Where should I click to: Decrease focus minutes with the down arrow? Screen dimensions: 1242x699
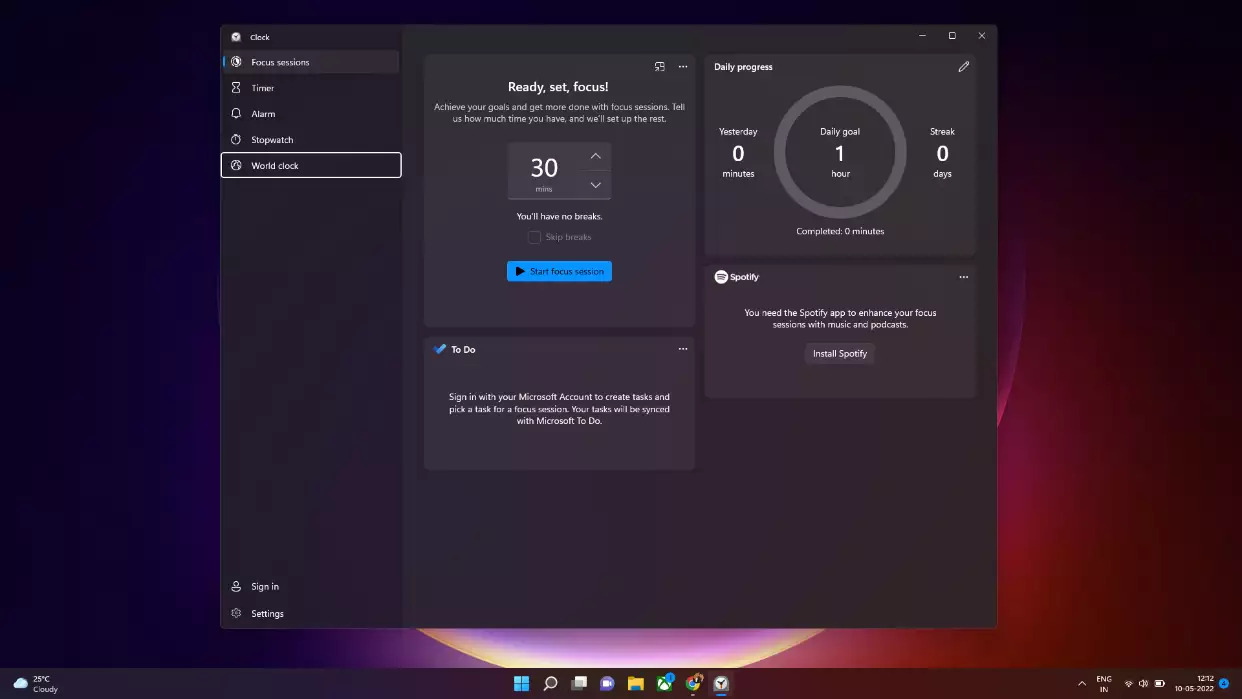coord(595,185)
